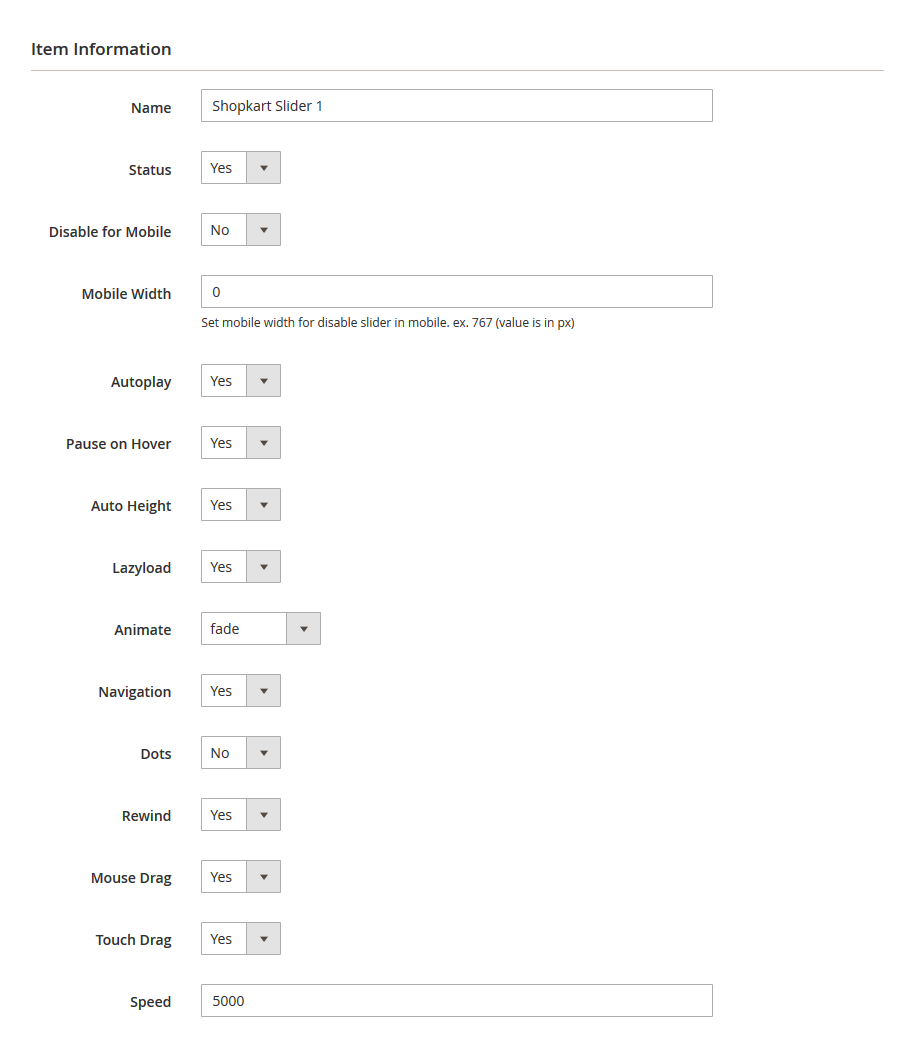Click the Name text field
Viewport: 897px width, 1049px height.
(x=456, y=106)
